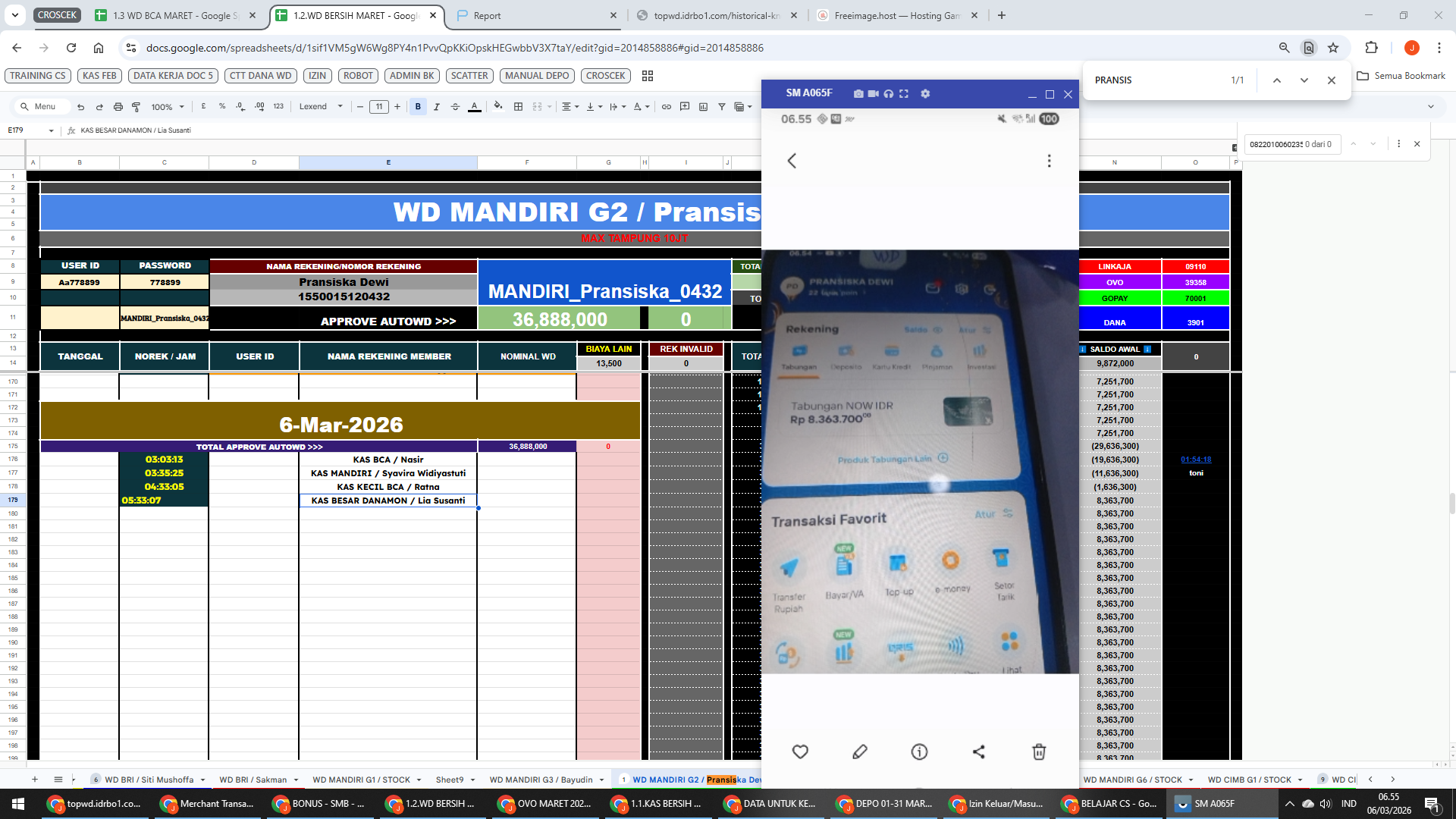Click the print icon in toolbar

click(118, 107)
